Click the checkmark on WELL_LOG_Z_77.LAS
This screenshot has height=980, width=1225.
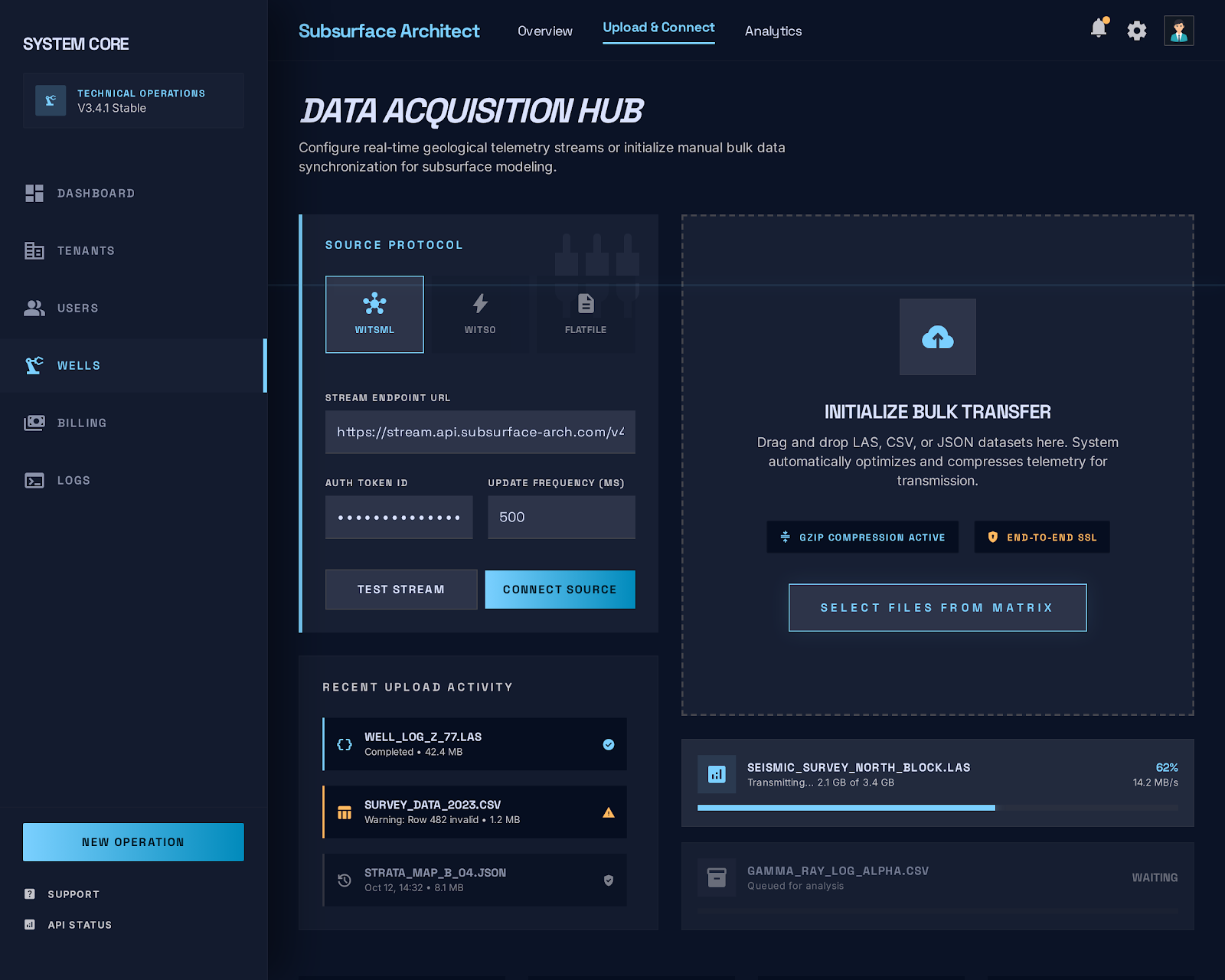[x=609, y=744]
